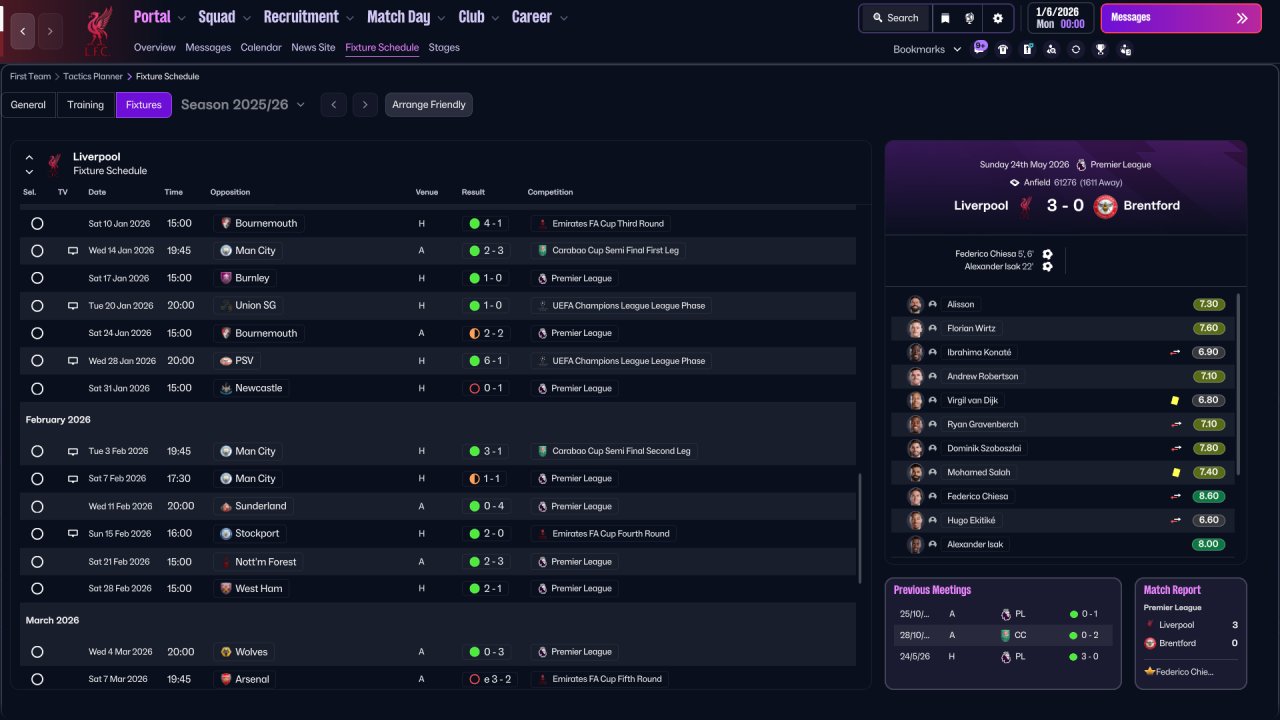Click the Liverpool club crest in header
This screenshot has height=720, width=1280.
(x=97, y=30)
